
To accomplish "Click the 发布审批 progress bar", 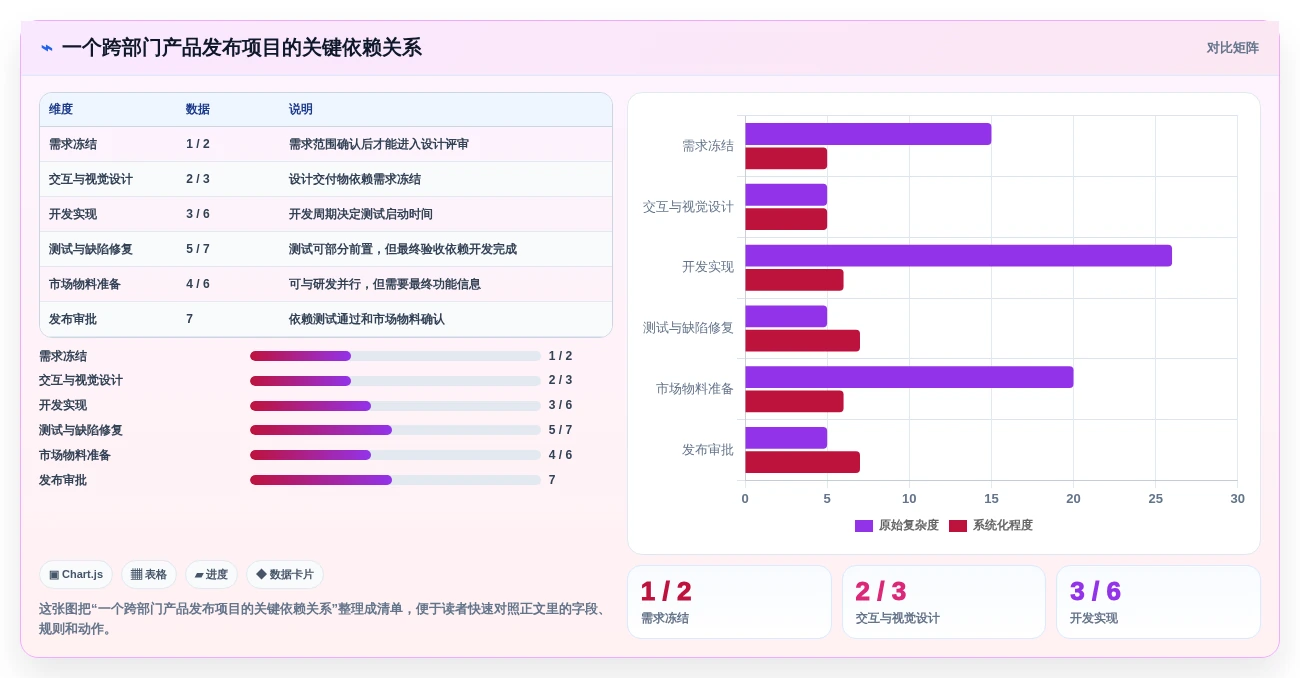I will tap(395, 480).
